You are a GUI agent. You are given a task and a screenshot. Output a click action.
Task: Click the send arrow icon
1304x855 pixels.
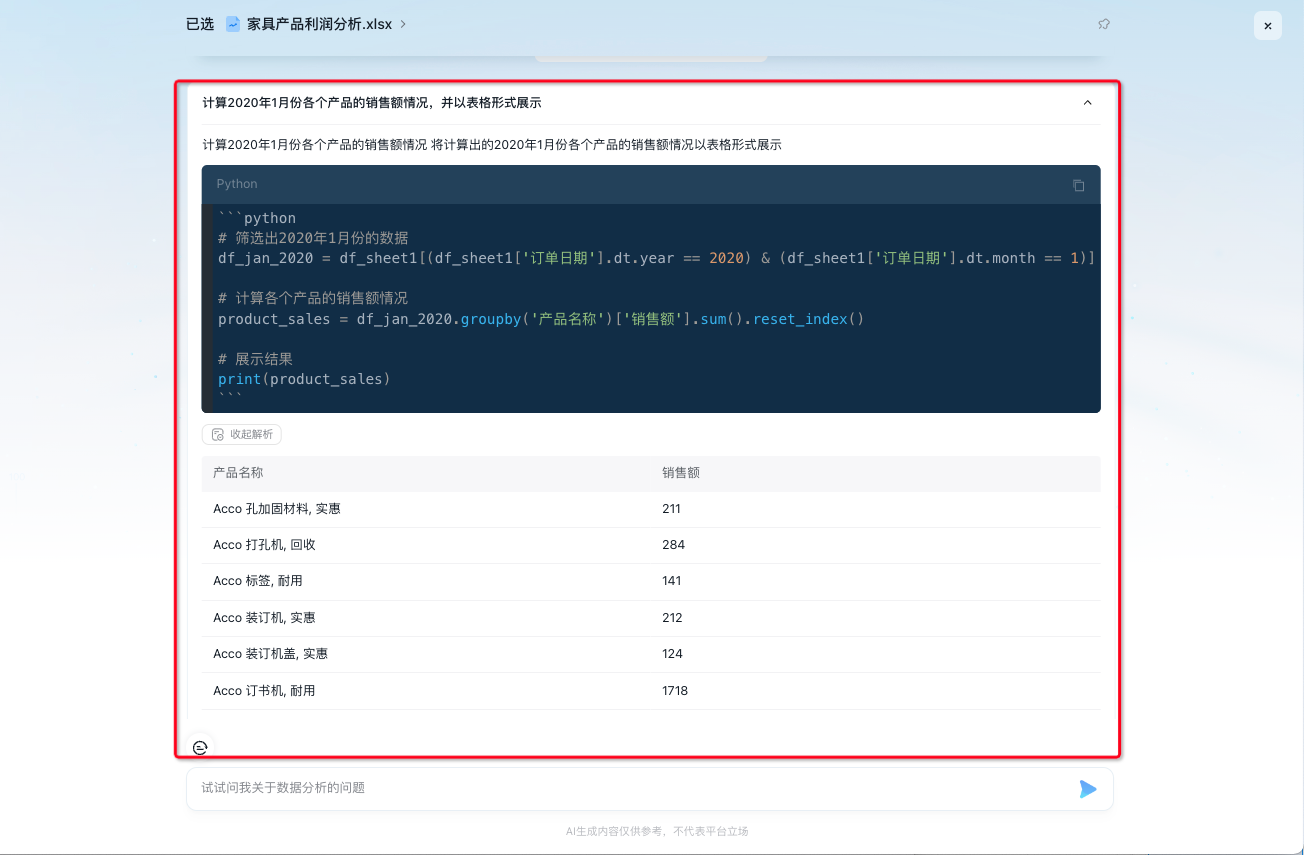[1088, 789]
